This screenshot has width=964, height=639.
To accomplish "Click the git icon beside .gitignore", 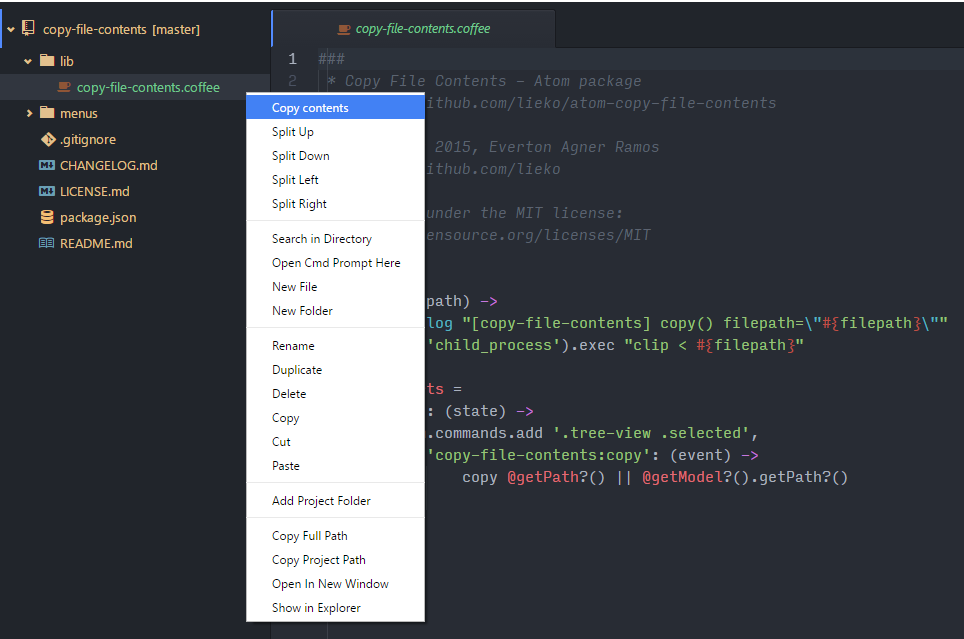I will (48, 140).
